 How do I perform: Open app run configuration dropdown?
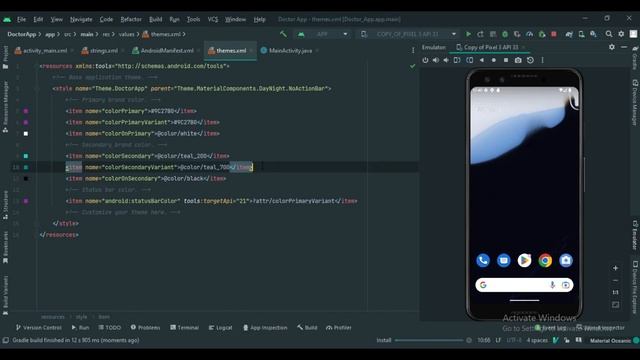point(323,34)
